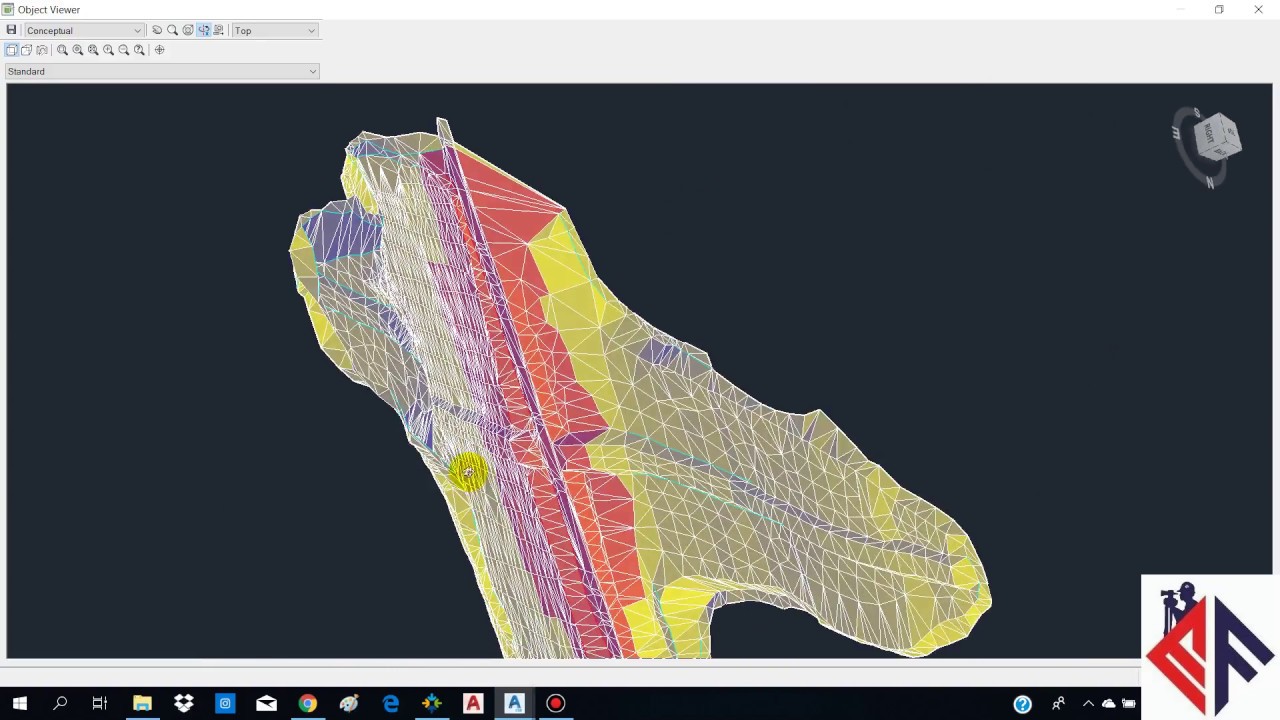
Task: Click the People icon in system tray
Action: click(x=1058, y=704)
